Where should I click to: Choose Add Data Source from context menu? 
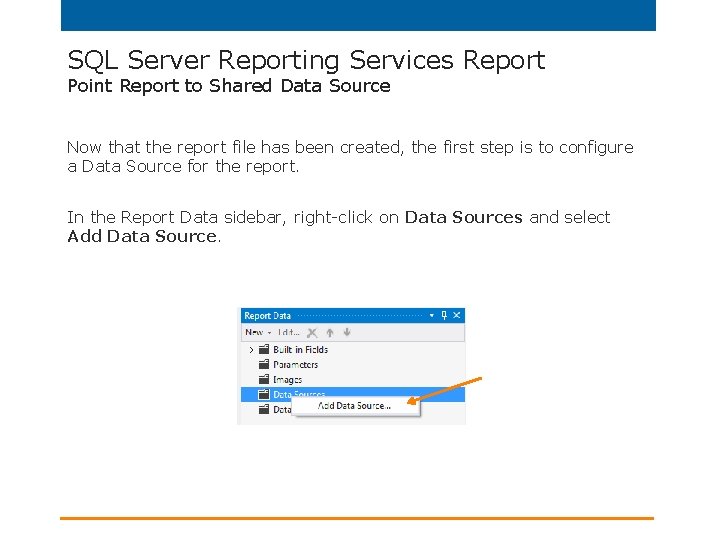354,406
